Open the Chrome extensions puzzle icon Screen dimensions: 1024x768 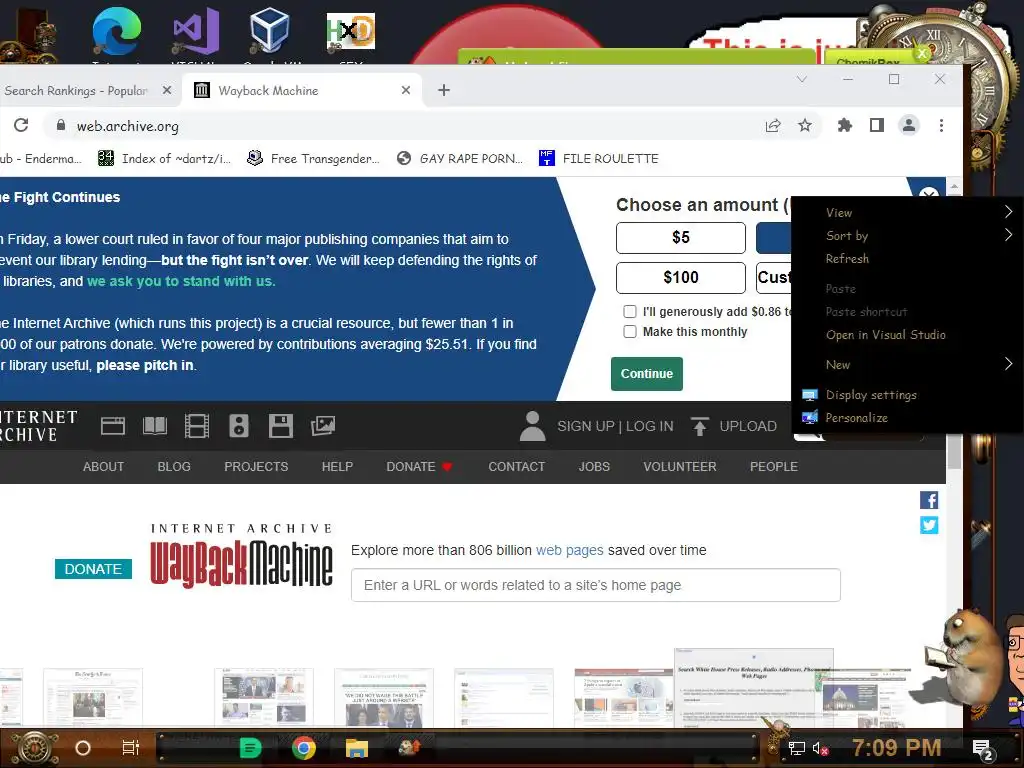(844, 125)
